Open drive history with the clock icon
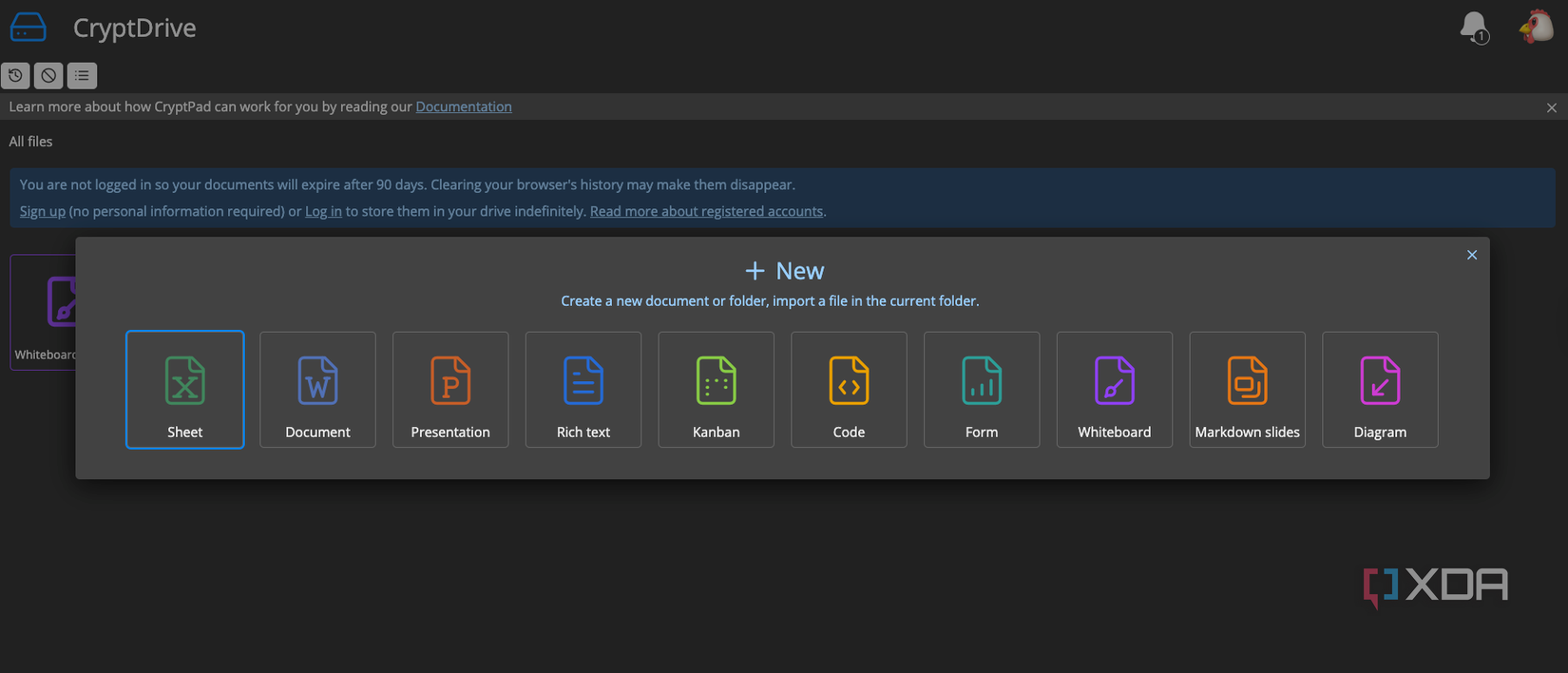This screenshot has width=1568, height=673. [15, 75]
